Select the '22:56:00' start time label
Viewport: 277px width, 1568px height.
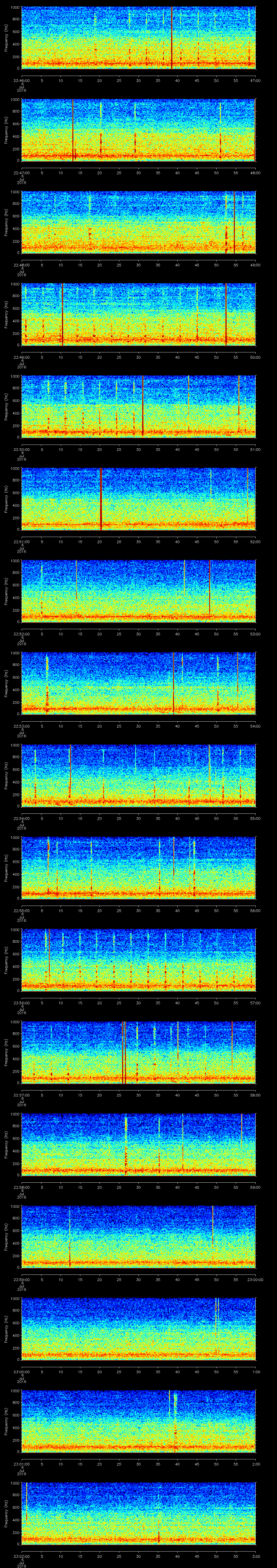[x=22, y=1003]
